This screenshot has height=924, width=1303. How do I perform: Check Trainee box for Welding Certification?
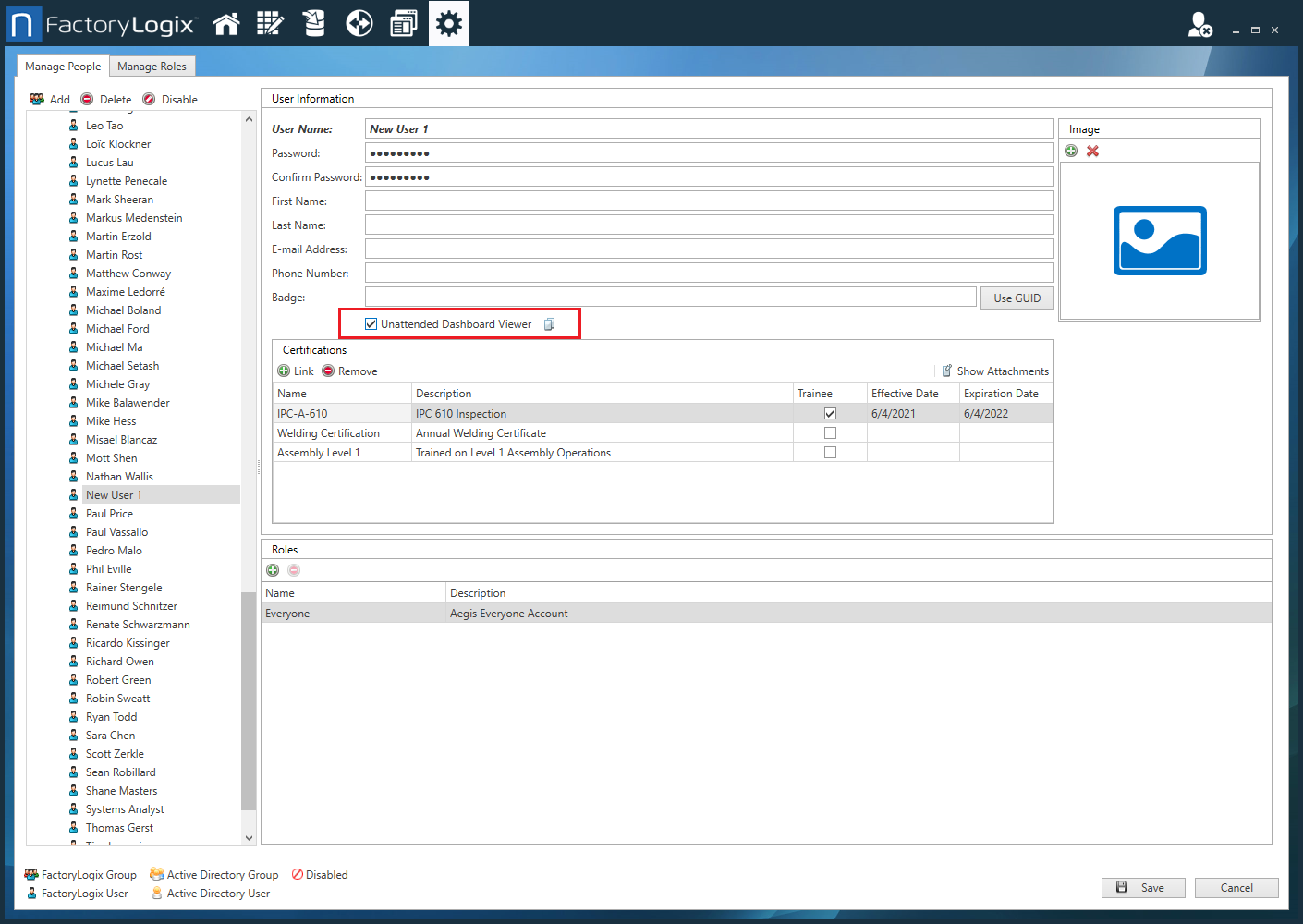[x=830, y=433]
